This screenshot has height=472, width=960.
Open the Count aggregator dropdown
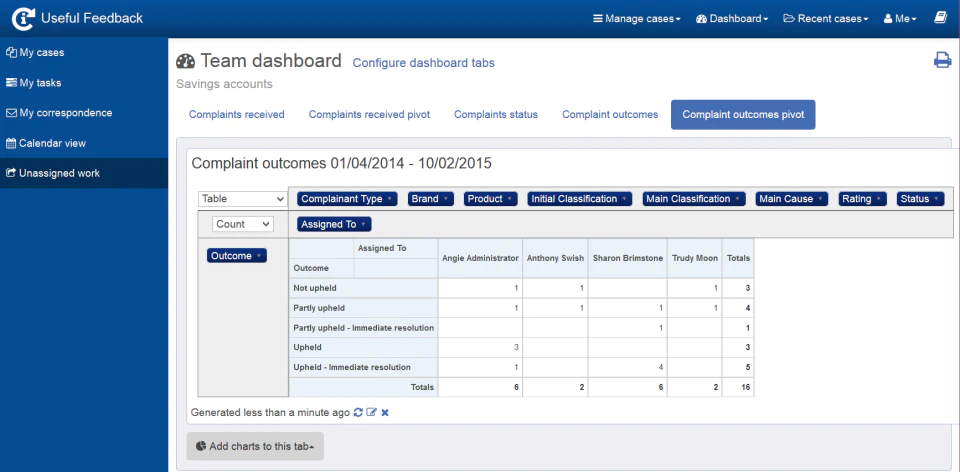point(243,224)
